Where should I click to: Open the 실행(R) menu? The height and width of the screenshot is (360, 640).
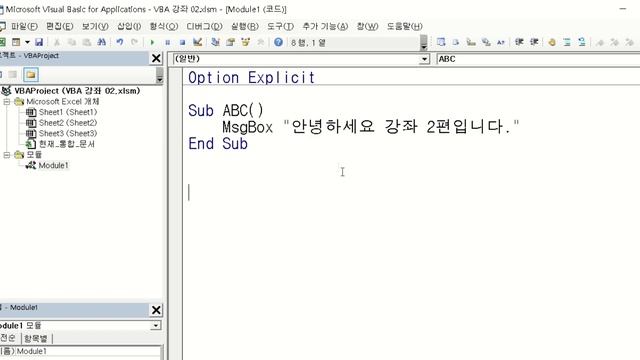pyautogui.click(x=245, y=26)
